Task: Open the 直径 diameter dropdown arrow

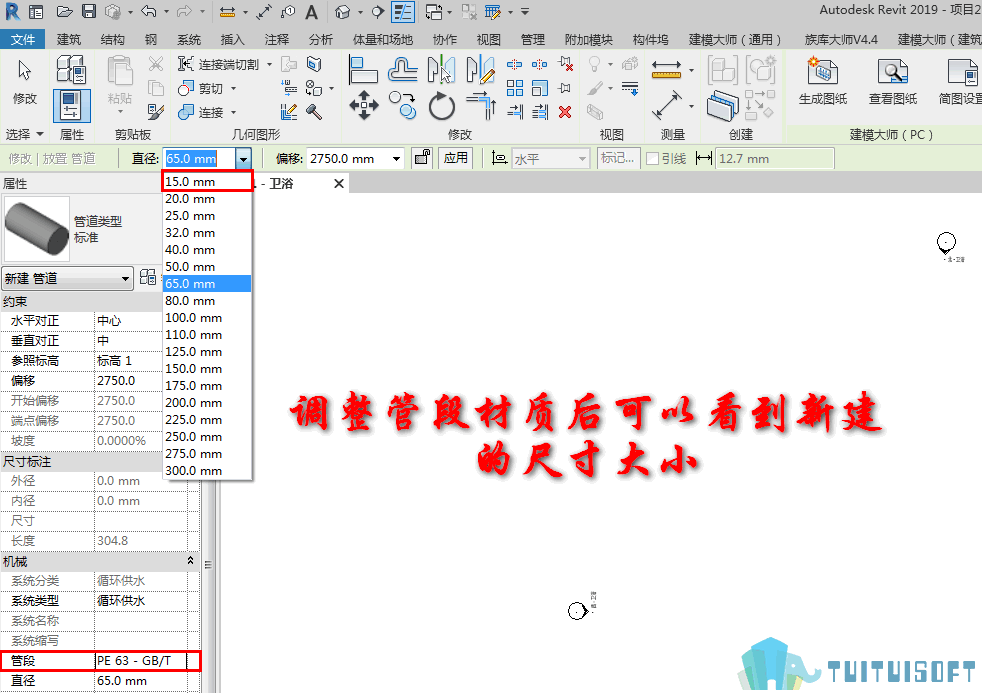Action: [243, 159]
